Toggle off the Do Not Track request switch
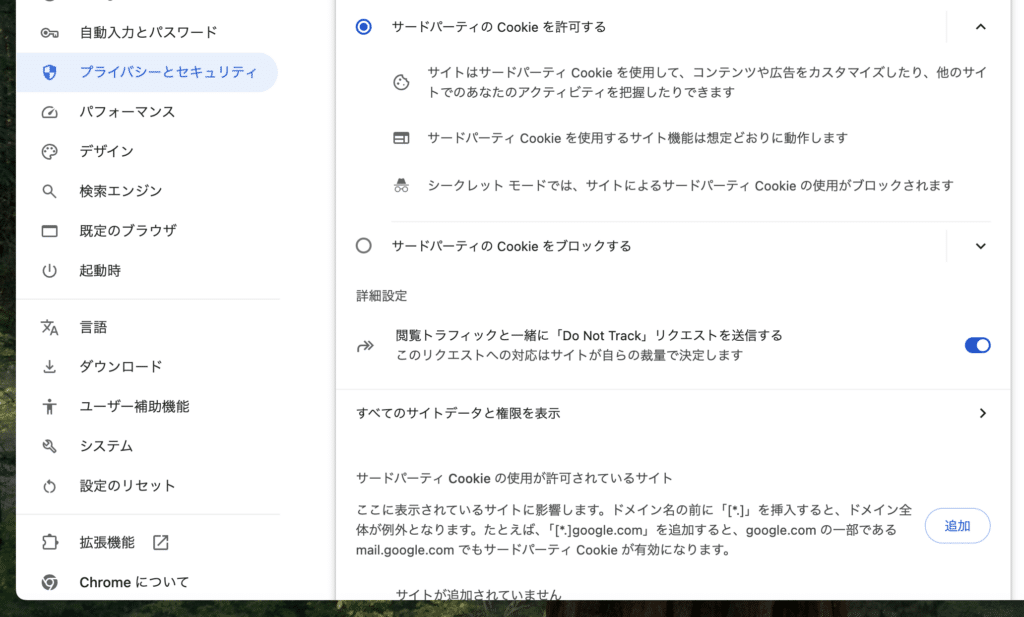 [x=978, y=345]
